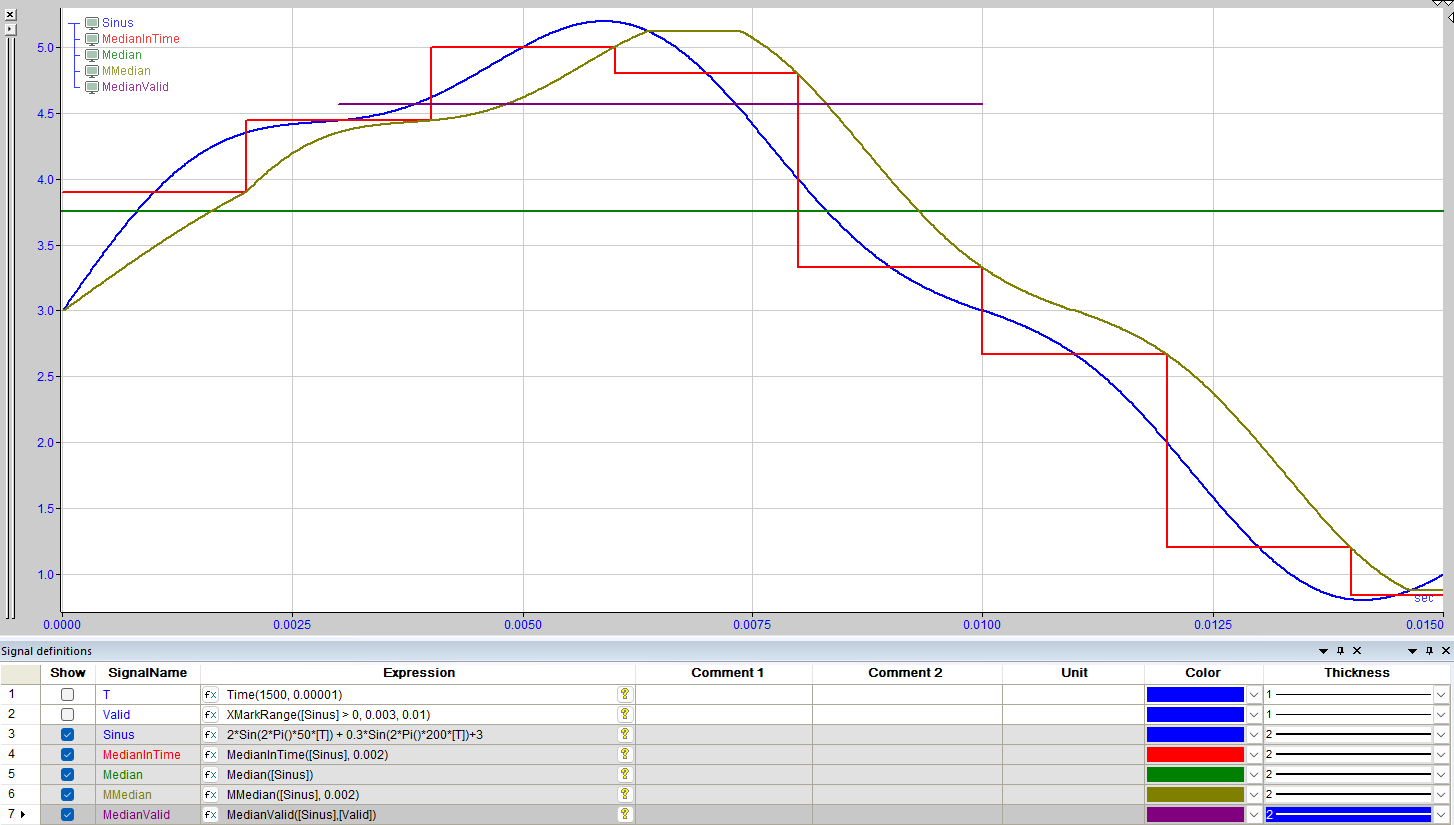Click the help icon for the Time expression
1454x825 pixels.
point(625,694)
